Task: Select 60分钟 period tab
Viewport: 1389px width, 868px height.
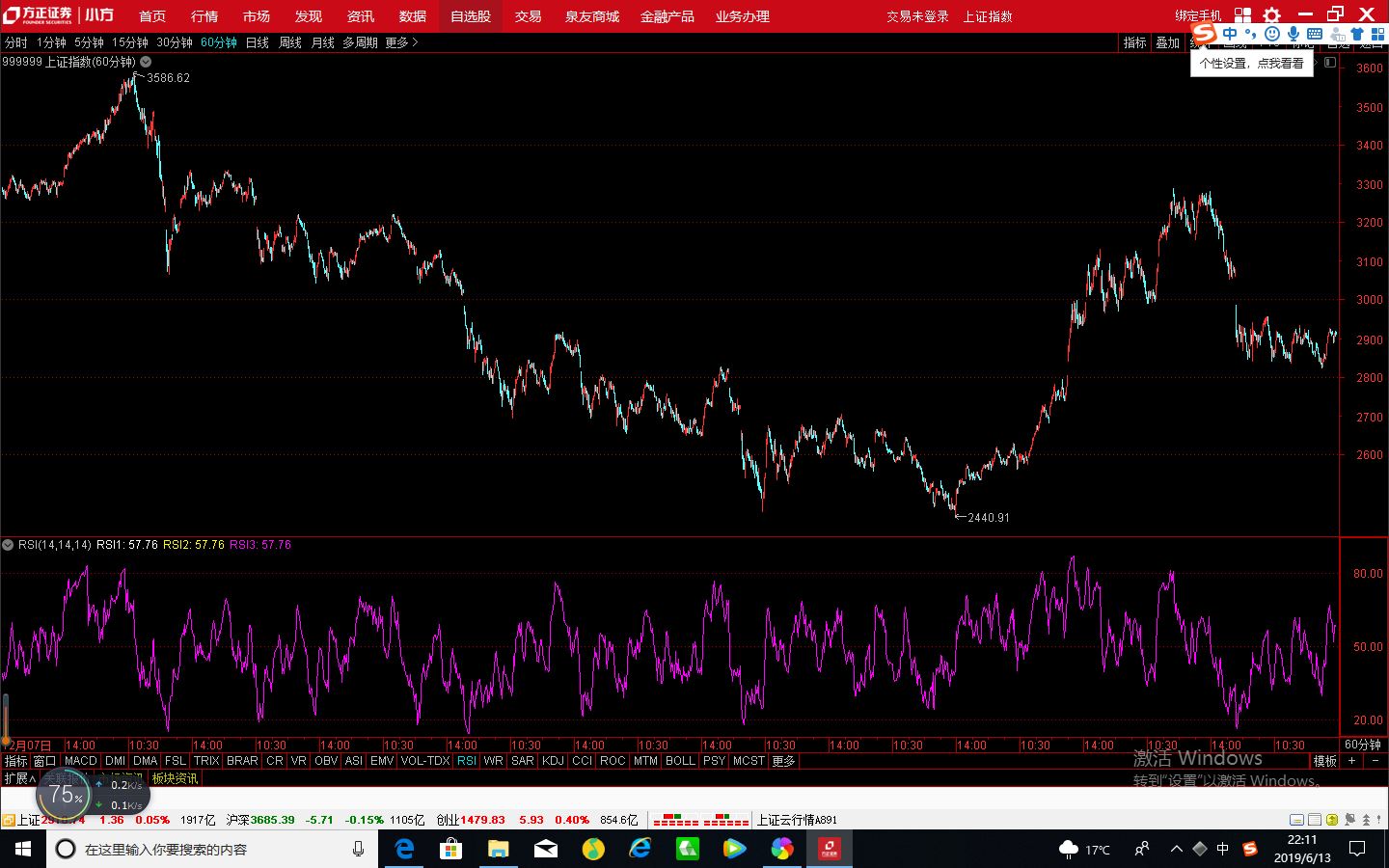Action: 219,42
